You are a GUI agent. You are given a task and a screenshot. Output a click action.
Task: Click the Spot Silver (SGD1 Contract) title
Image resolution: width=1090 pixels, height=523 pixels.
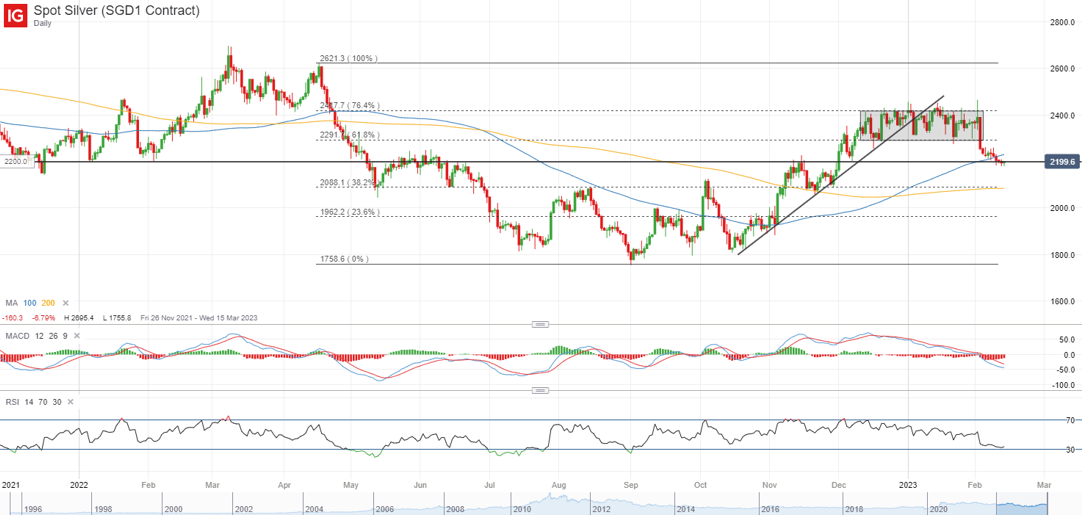coord(116,10)
